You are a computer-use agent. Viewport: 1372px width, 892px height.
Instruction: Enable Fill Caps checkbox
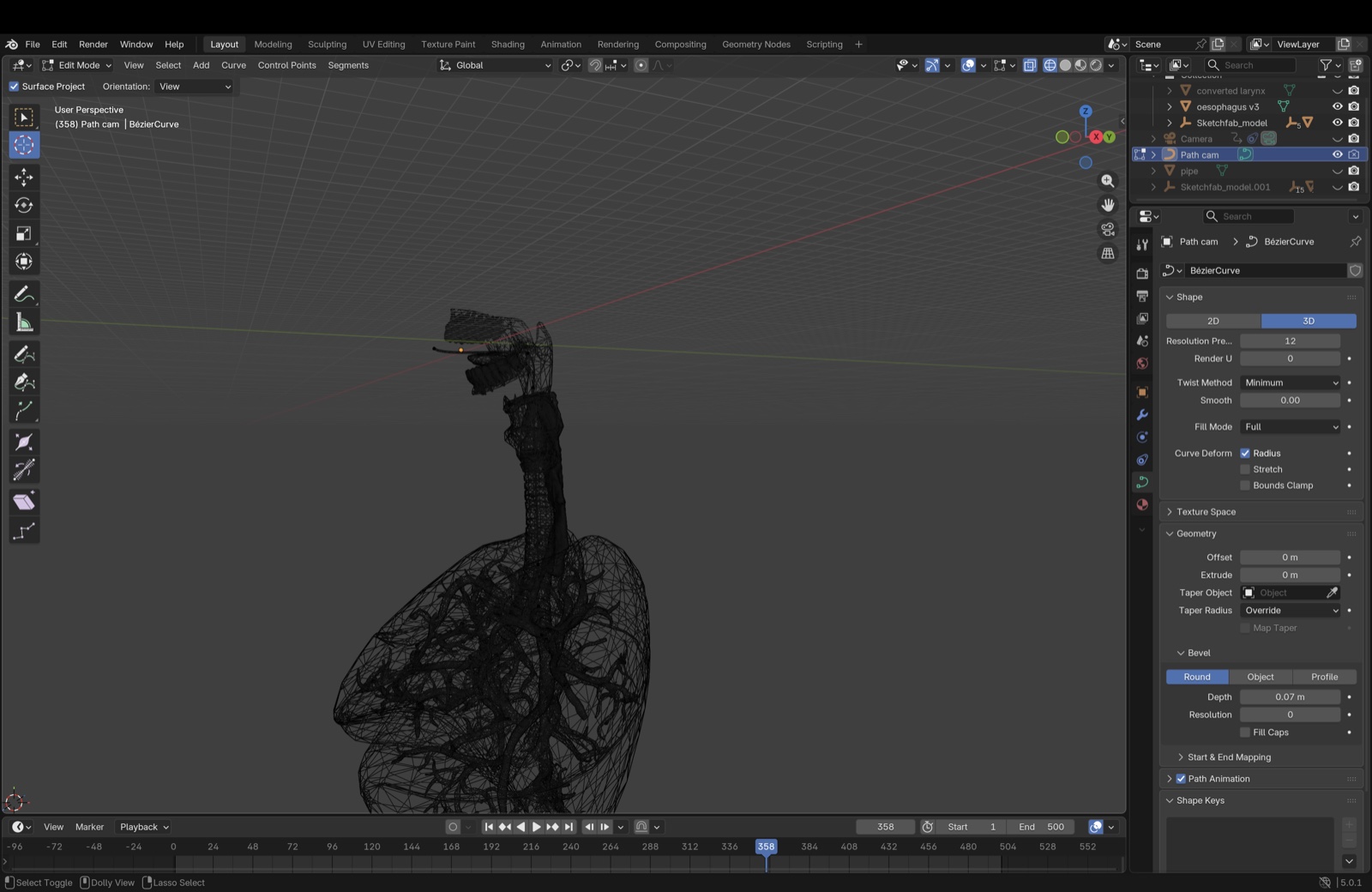(1245, 732)
